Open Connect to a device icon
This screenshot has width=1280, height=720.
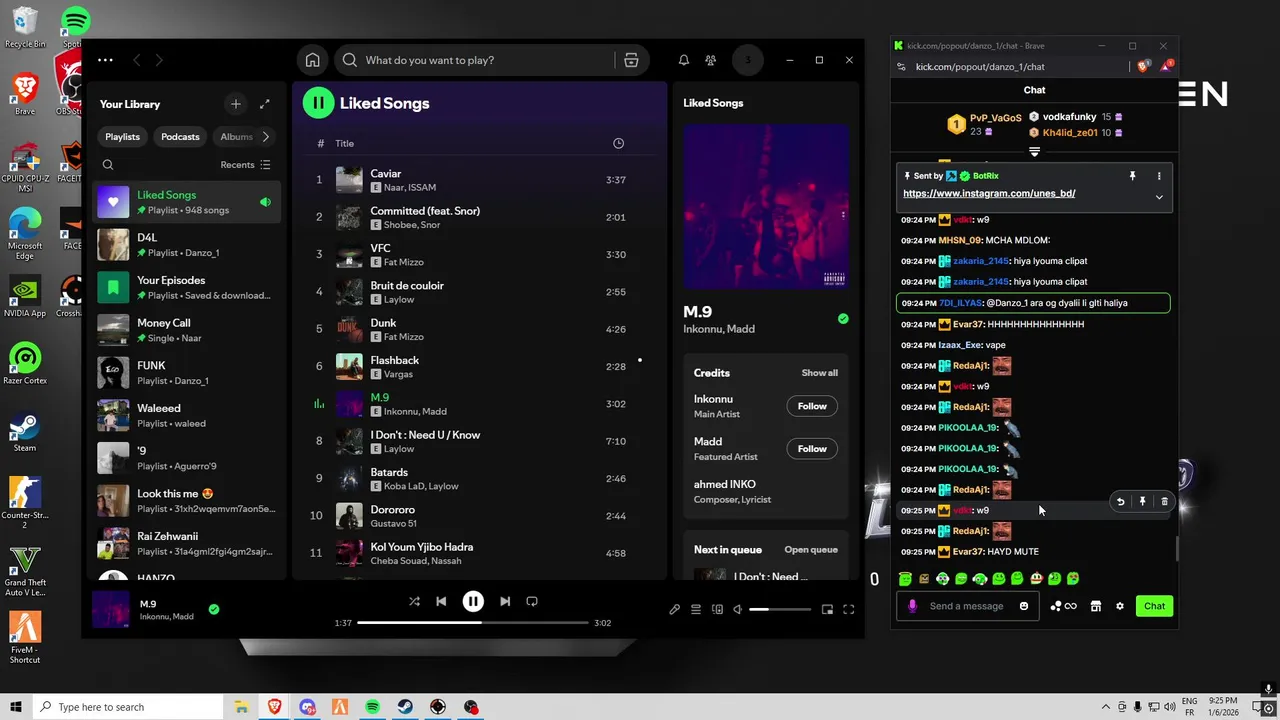[717, 609]
